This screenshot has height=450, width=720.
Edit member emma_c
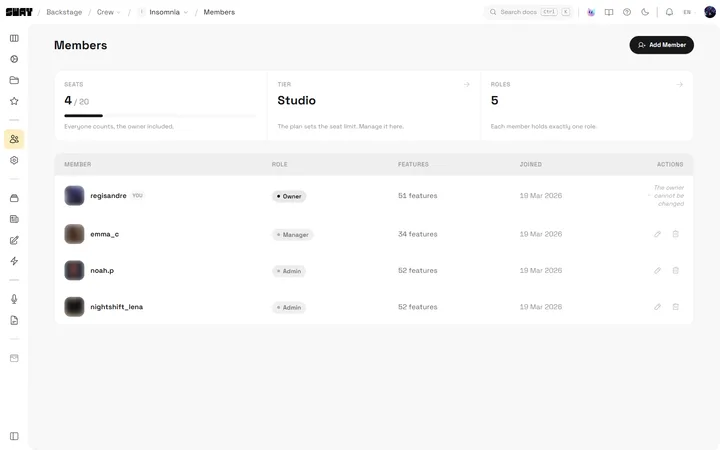(x=658, y=234)
